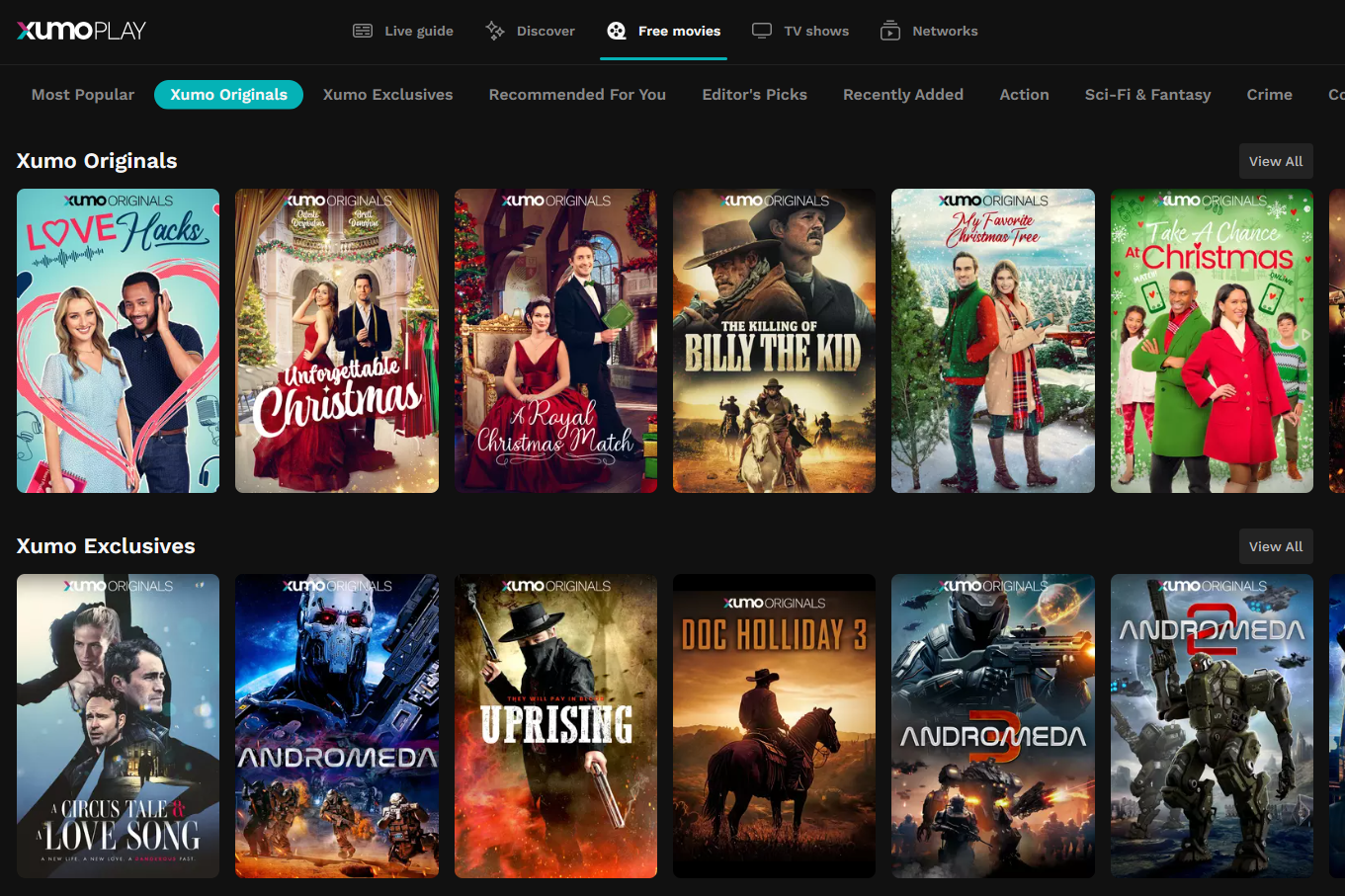
Task: Open the Recommended For You category
Action: point(577,94)
